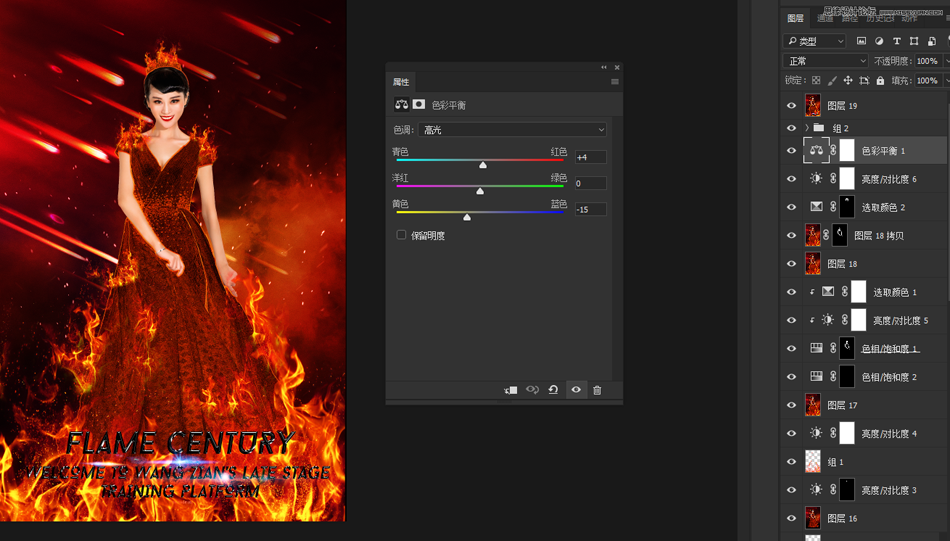950x541 pixels.
Task: Expand 组 2 group chevron
Action: tap(807, 128)
